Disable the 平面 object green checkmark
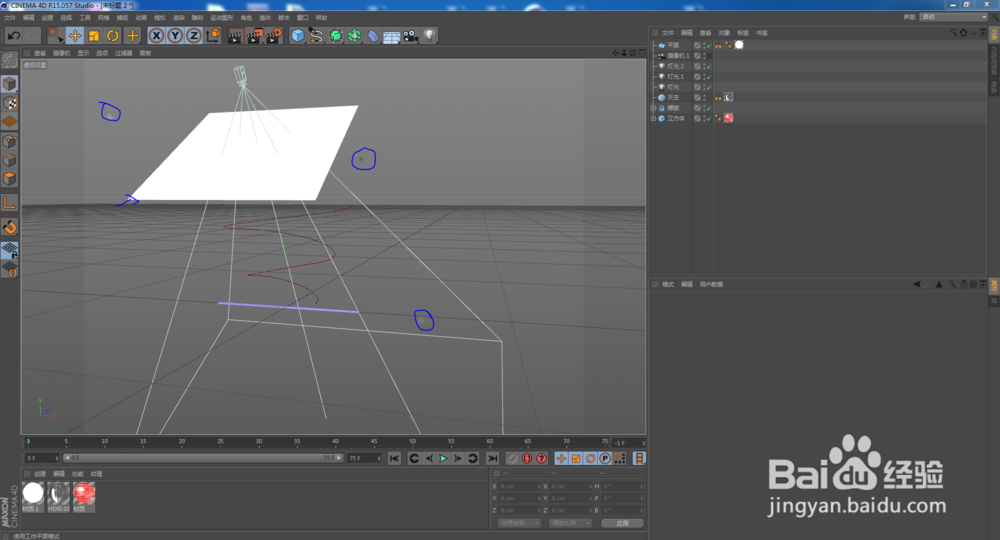 (x=709, y=45)
